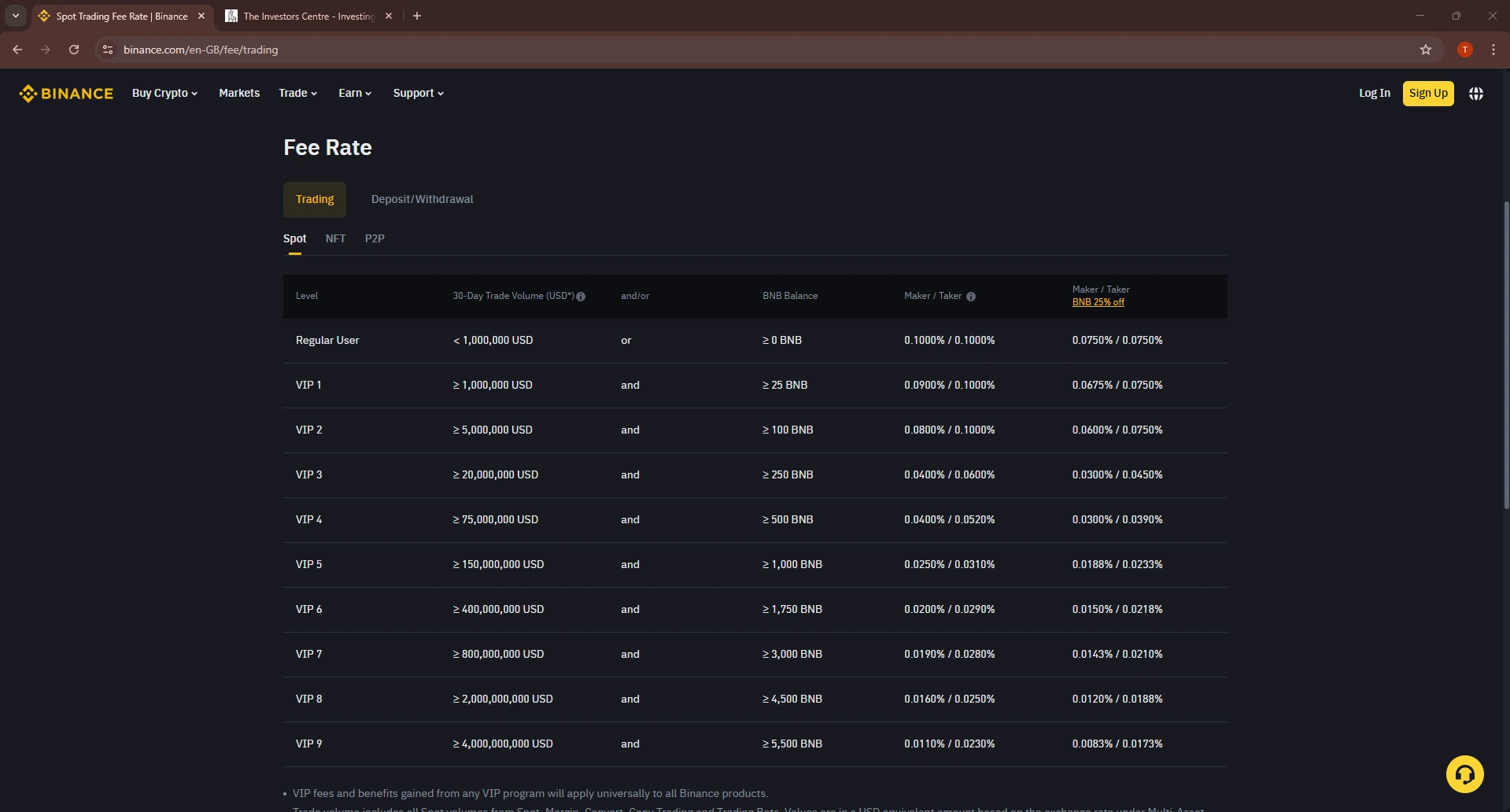
Task: Click the '0.0083% / 0.0173%' discounted fee
Action: pyautogui.click(x=1117, y=744)
